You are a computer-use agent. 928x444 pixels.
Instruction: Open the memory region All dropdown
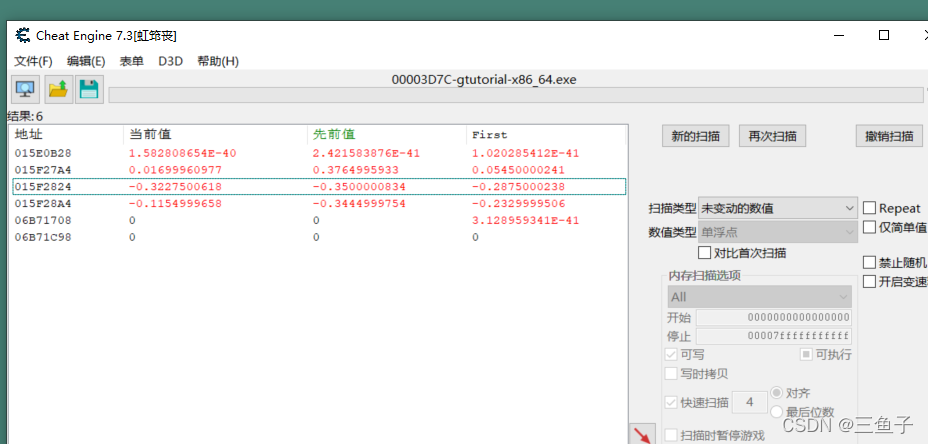click(x=760, y=297)
